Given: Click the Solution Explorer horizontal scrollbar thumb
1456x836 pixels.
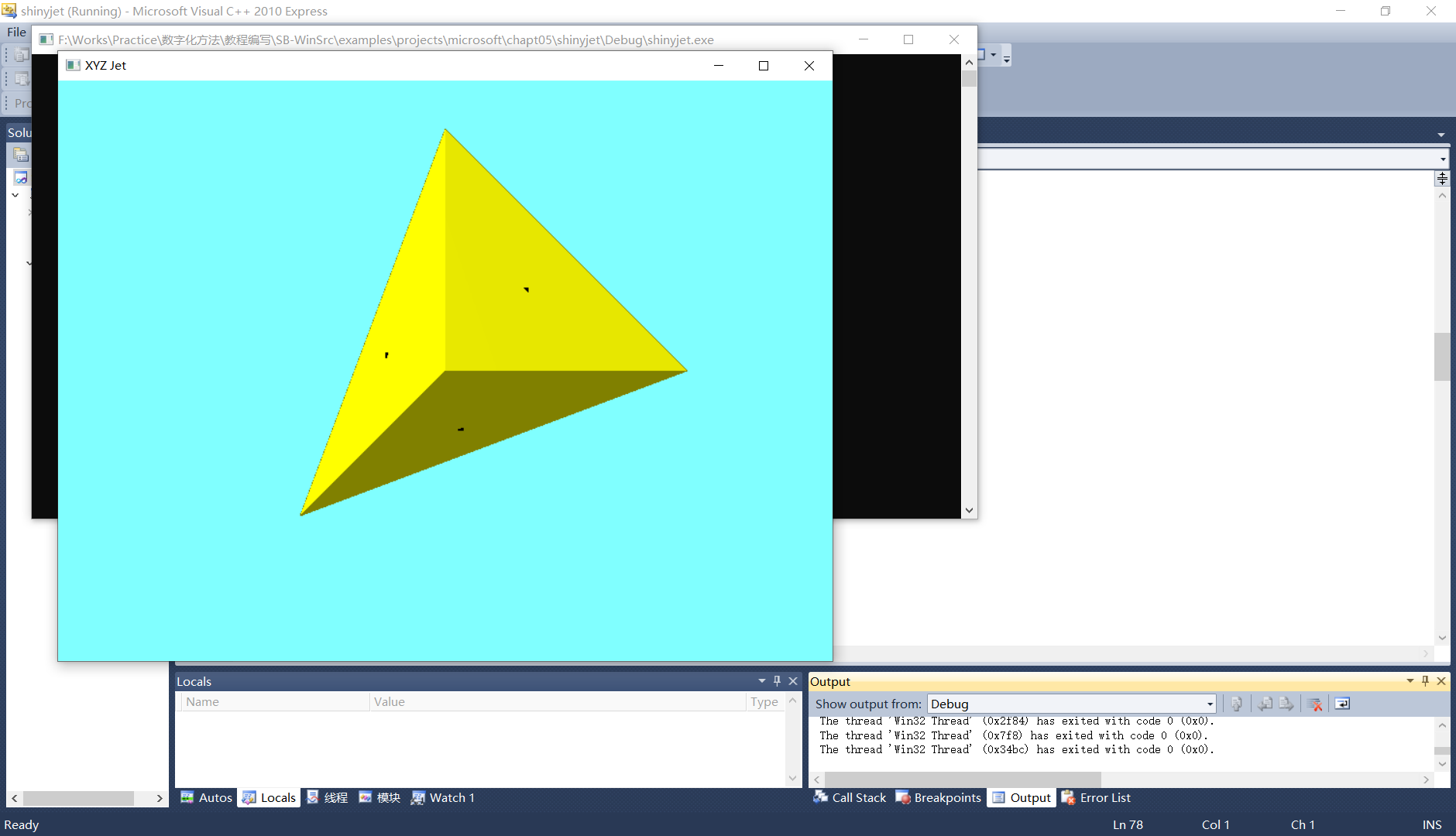Looking at the screenshot, I should (78, 798).
